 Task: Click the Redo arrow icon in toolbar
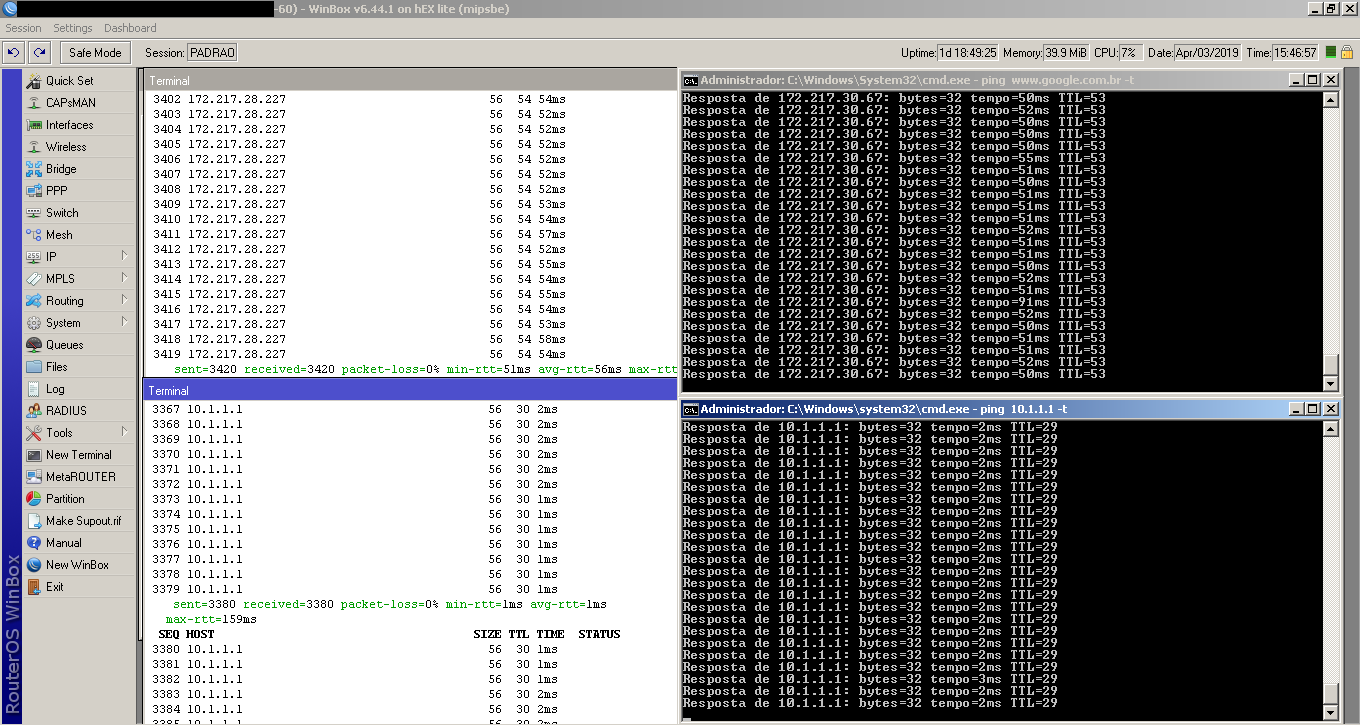[40, 52]
